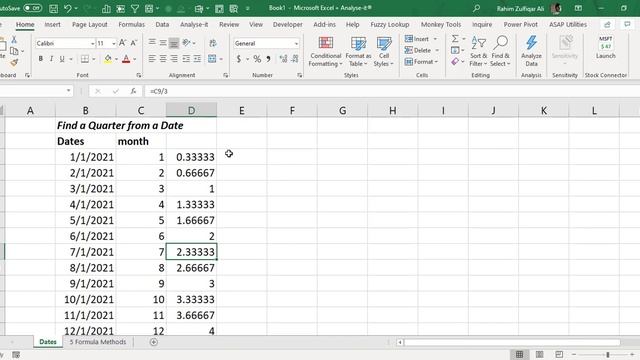Toggle Bottom Align vertical alignment
This screenshot has width=640, height=360.
174,43
